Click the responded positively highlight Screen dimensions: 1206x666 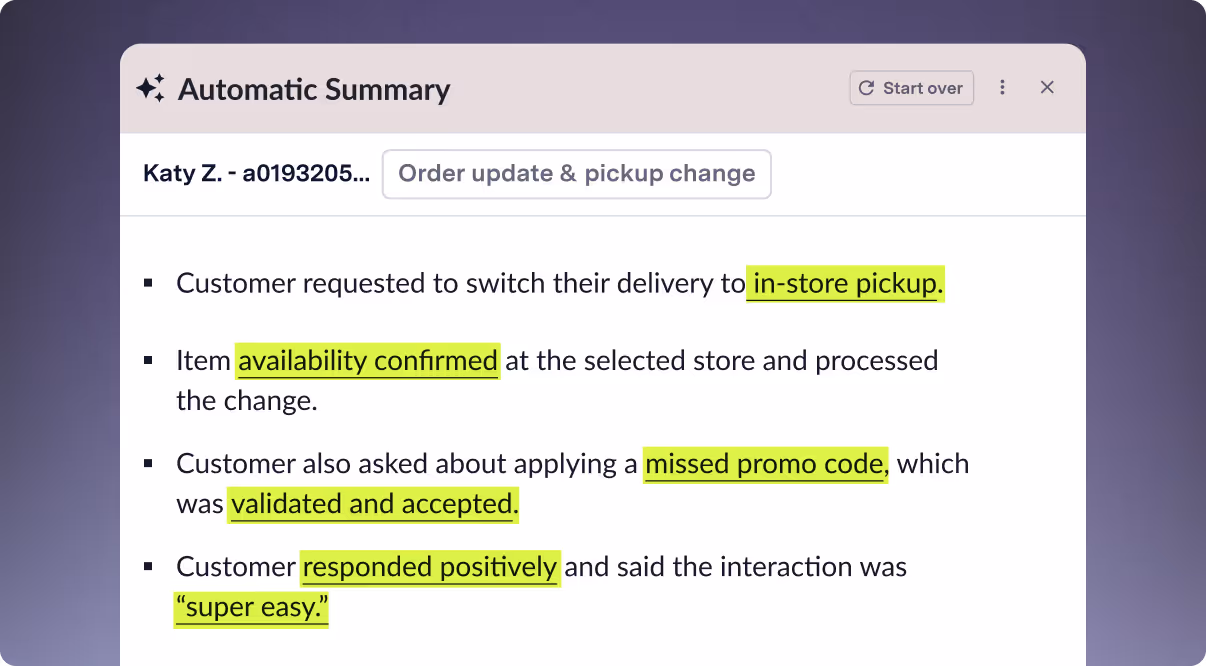[430, 566]
